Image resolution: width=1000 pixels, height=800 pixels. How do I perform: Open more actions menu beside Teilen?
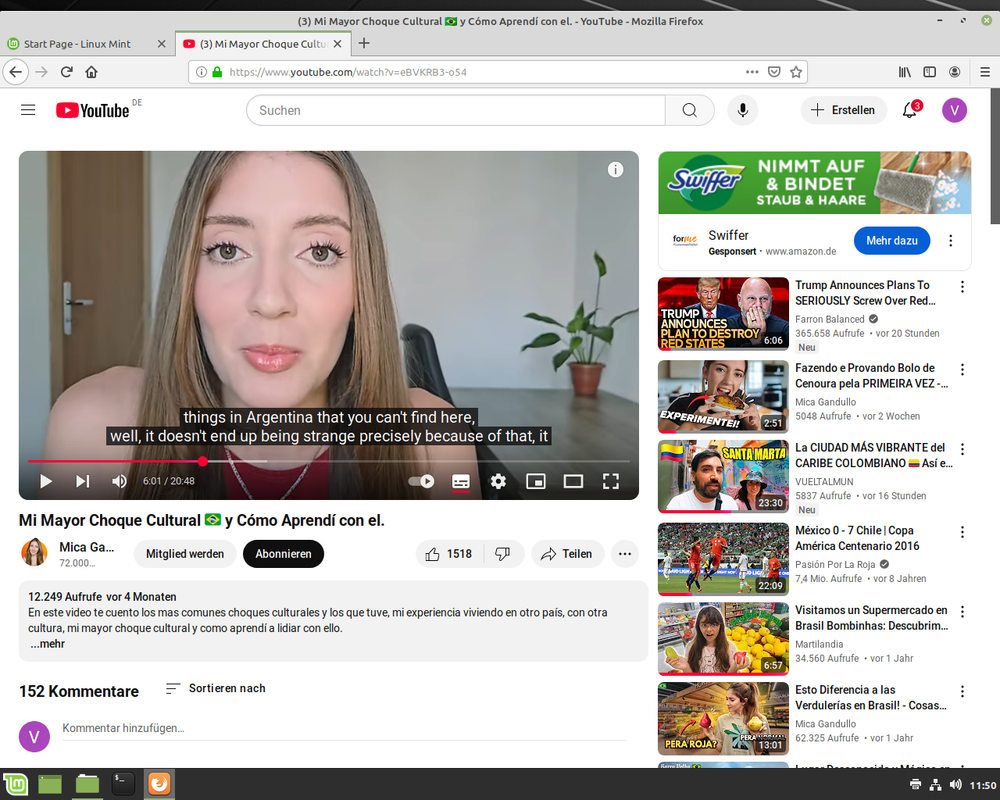tap(624, 554)
